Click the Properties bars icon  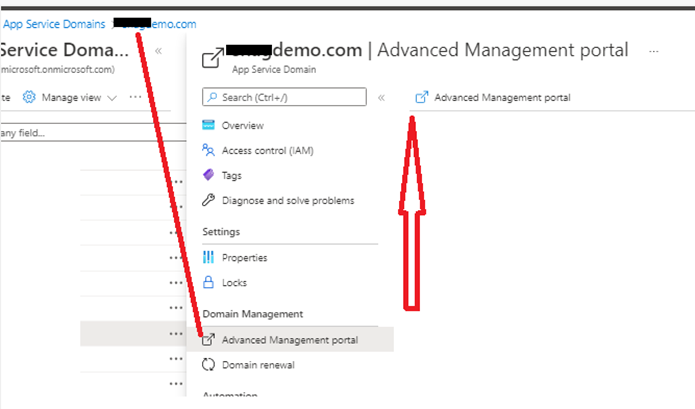[208, 257]
